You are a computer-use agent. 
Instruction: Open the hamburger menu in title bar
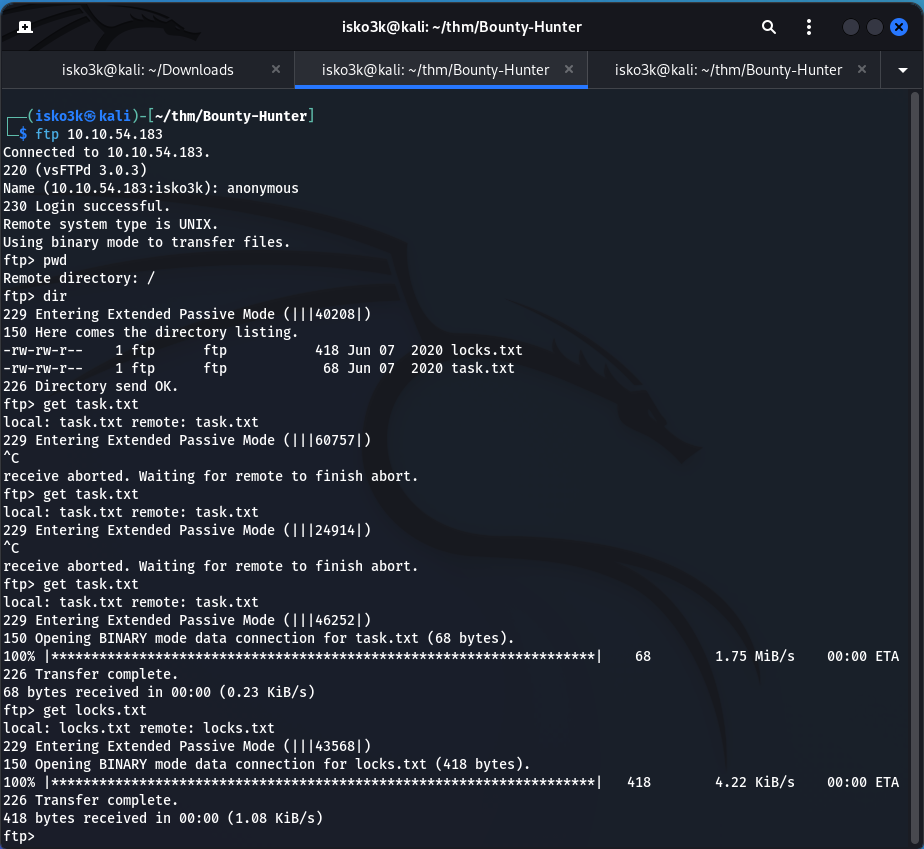tap(809, 27)
